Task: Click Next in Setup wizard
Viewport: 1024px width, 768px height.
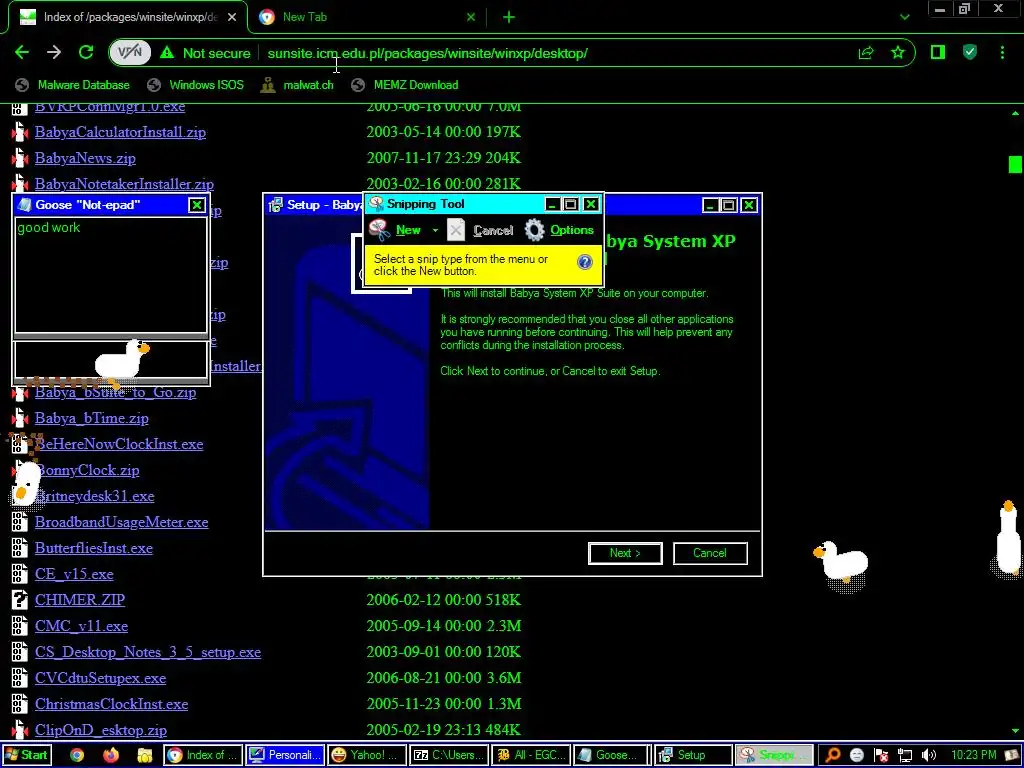Action: click(625, 553)
